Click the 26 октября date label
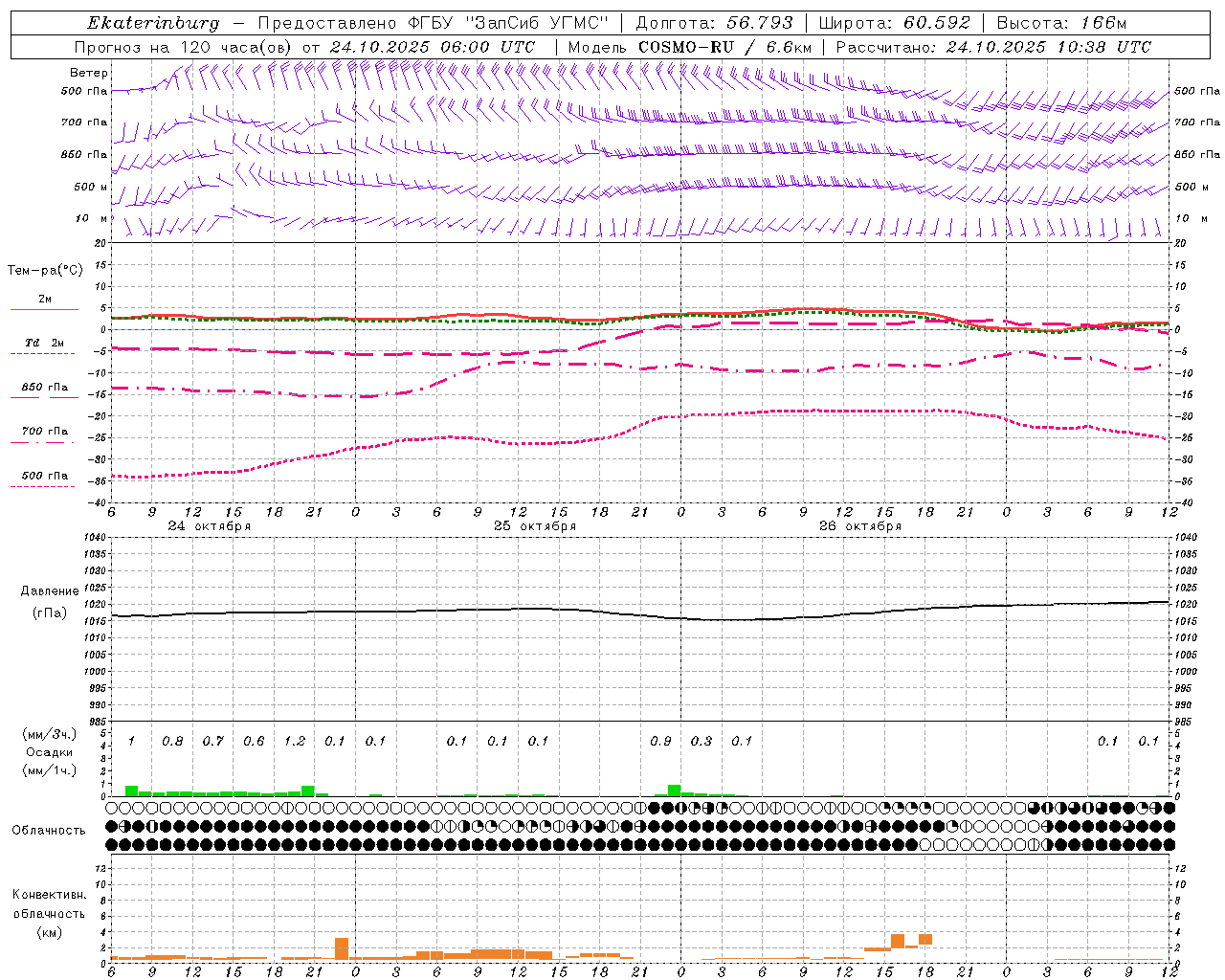1225x980 pixels. (x=860, y=525)
